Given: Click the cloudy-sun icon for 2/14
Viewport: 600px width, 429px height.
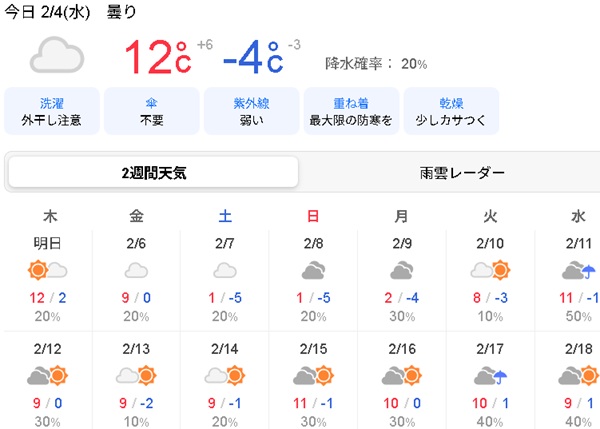Looking at the screenshot, I should point(225,375).
